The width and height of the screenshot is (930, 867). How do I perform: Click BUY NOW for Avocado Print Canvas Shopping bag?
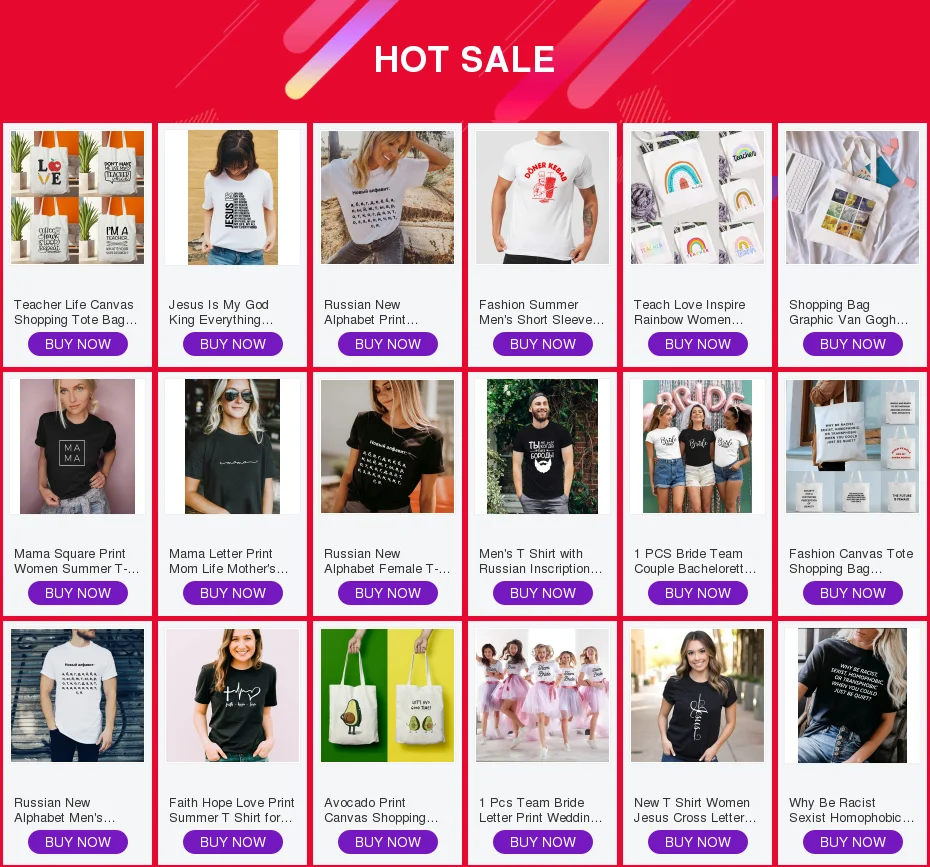click(387, 842)
